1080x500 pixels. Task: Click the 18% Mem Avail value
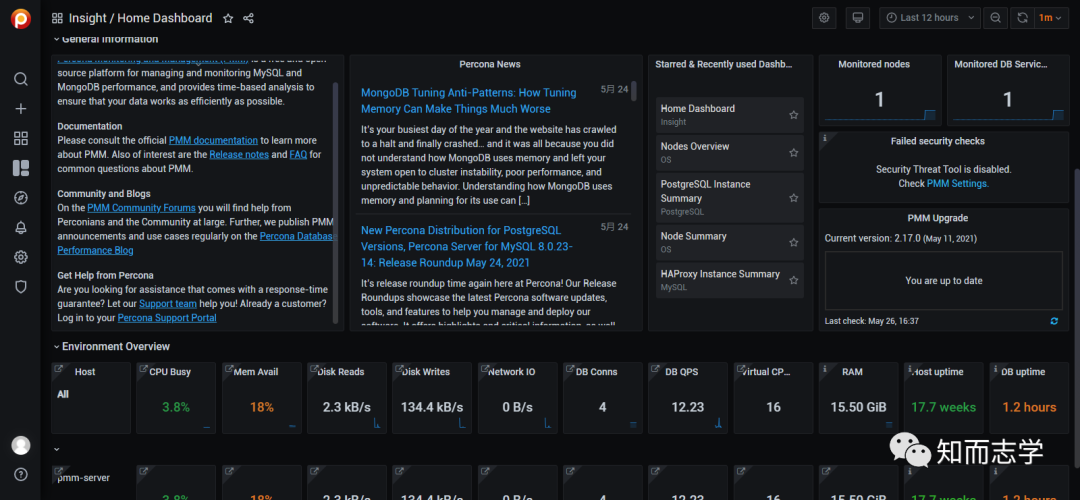pyautogui.click(x=262, y=407)
